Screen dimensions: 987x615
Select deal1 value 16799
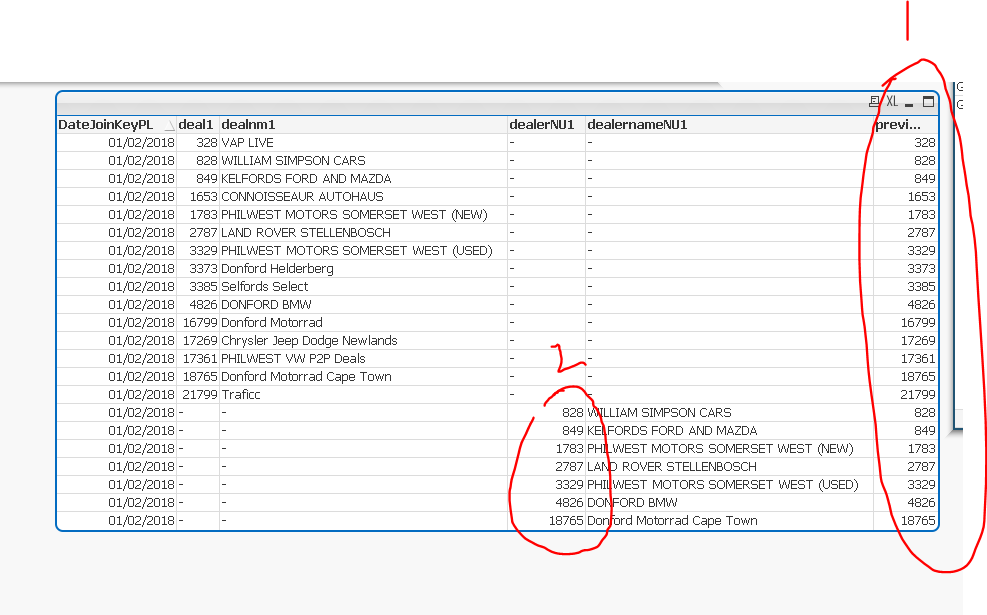pos(200,323)
